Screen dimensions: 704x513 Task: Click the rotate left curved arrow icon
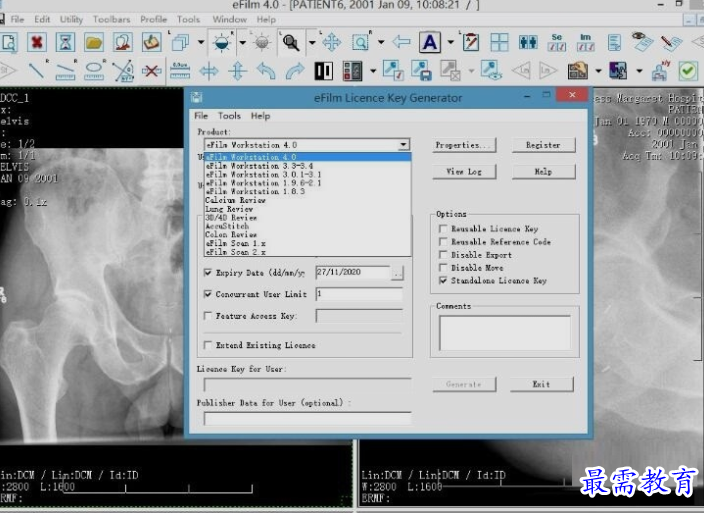pyautogui.click(x=266, y=71)
